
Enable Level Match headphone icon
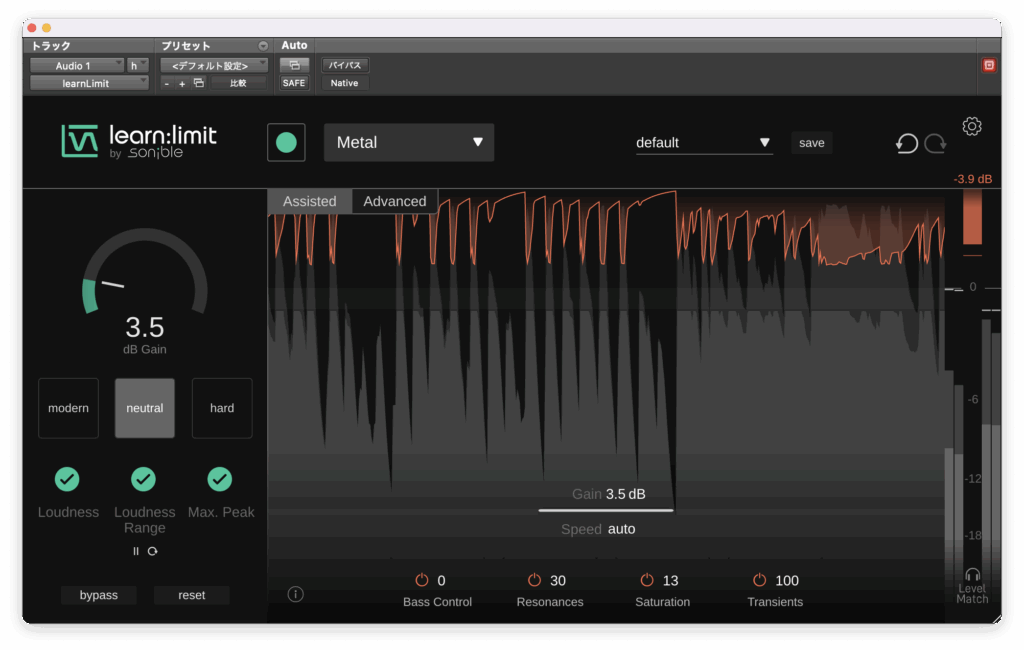(972, 575)
